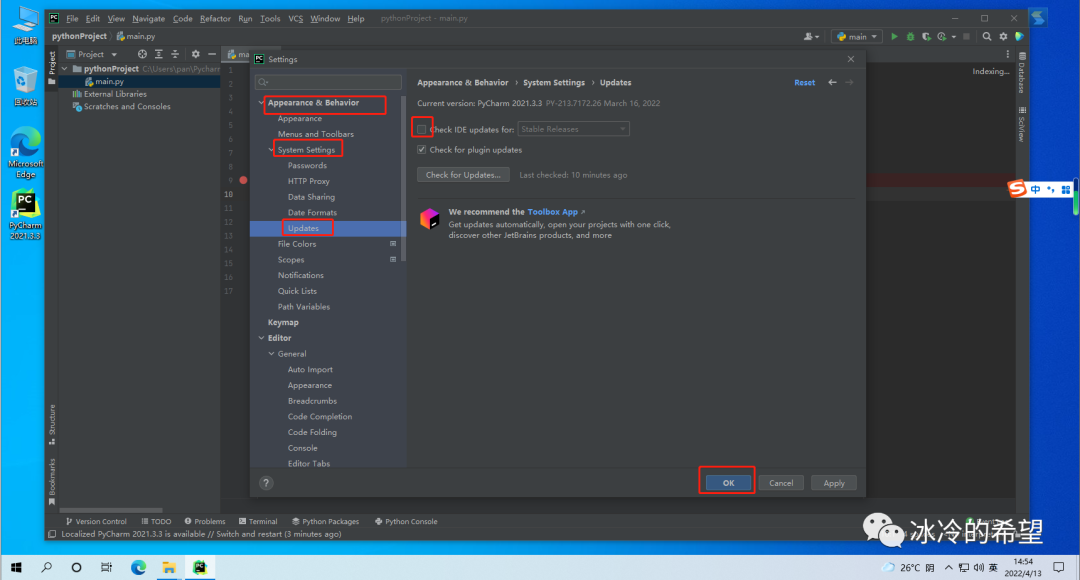This screenshot has height=580, width=1080.
Task: Click the Localized PyCharm available status message
Action: pos(201,535)
